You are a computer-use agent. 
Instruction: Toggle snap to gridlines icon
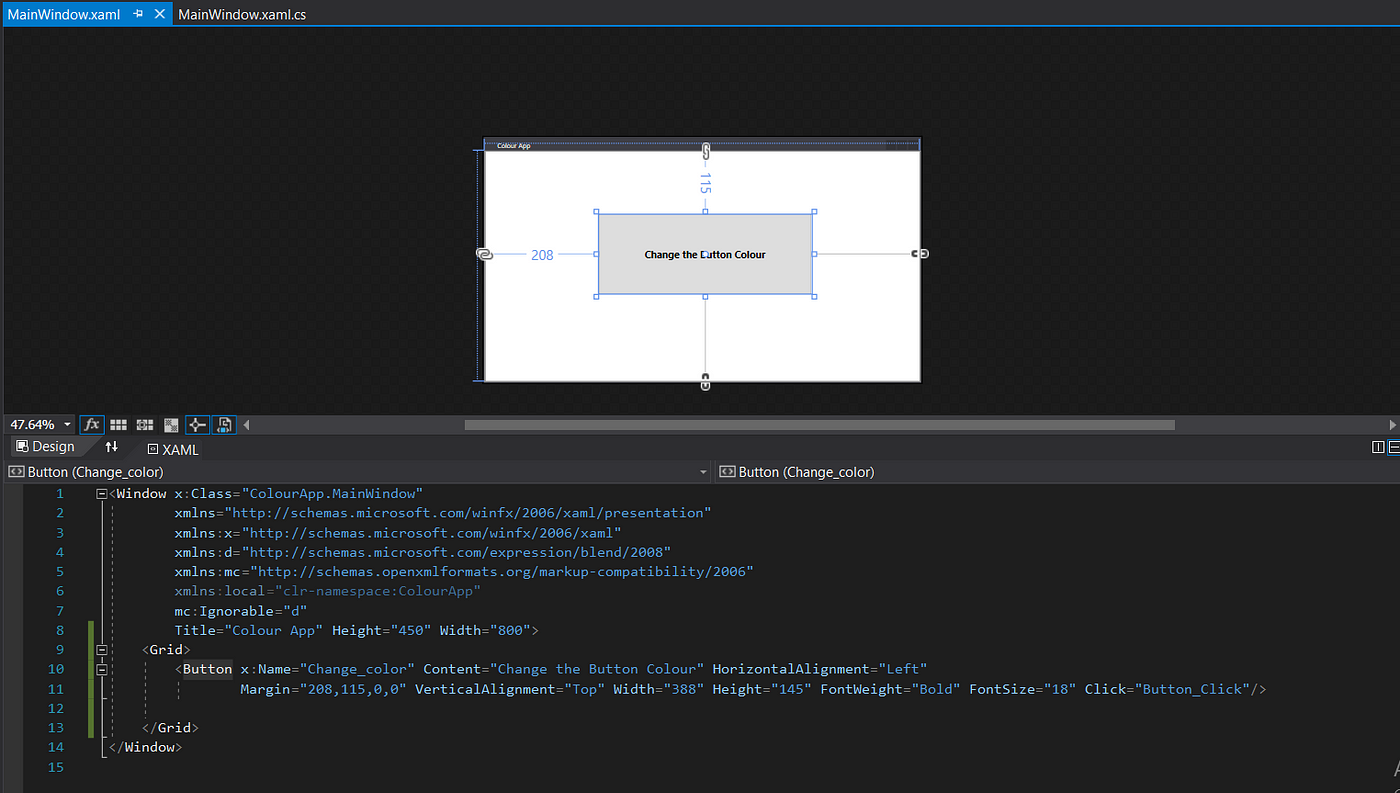coord(145,425)
